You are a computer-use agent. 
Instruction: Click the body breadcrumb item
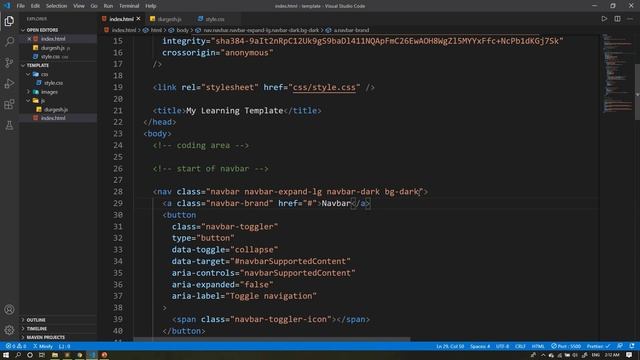(179, 30)
